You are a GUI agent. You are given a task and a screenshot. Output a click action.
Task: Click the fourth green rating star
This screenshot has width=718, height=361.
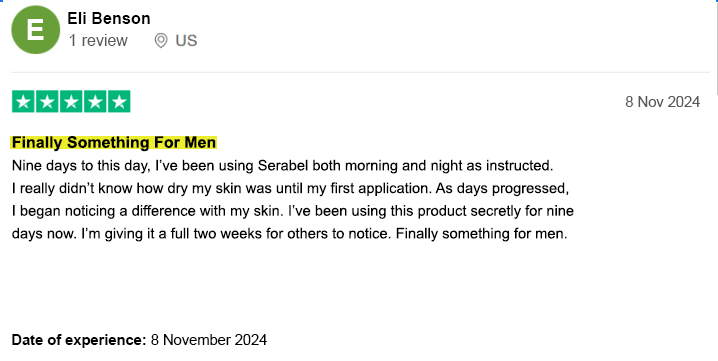(x=95, y=101)
